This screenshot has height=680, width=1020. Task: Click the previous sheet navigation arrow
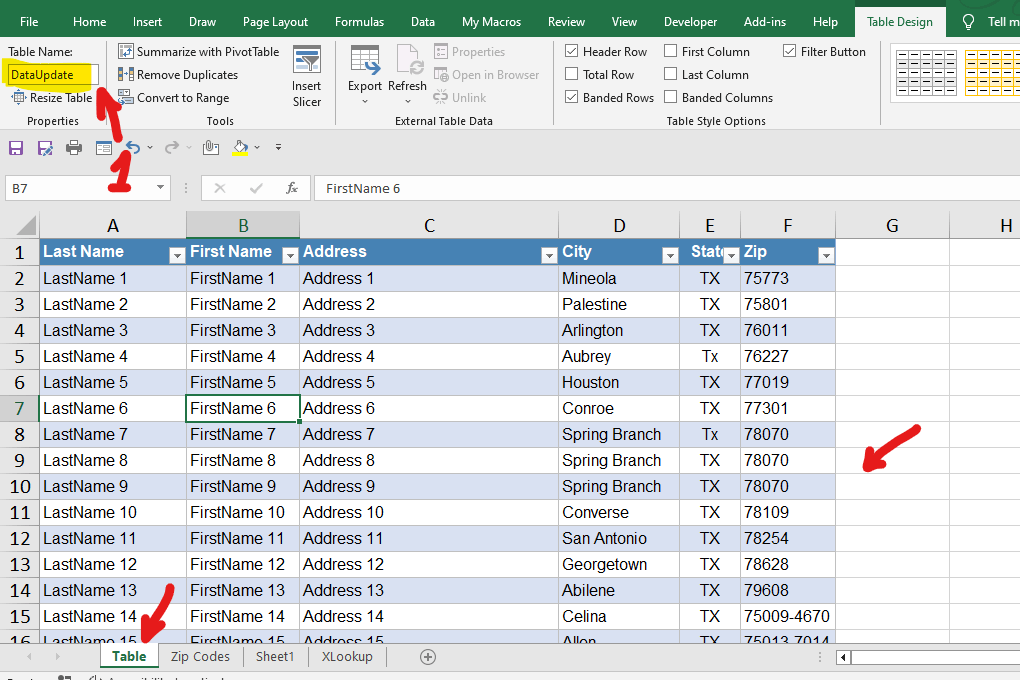click(29, 657)
